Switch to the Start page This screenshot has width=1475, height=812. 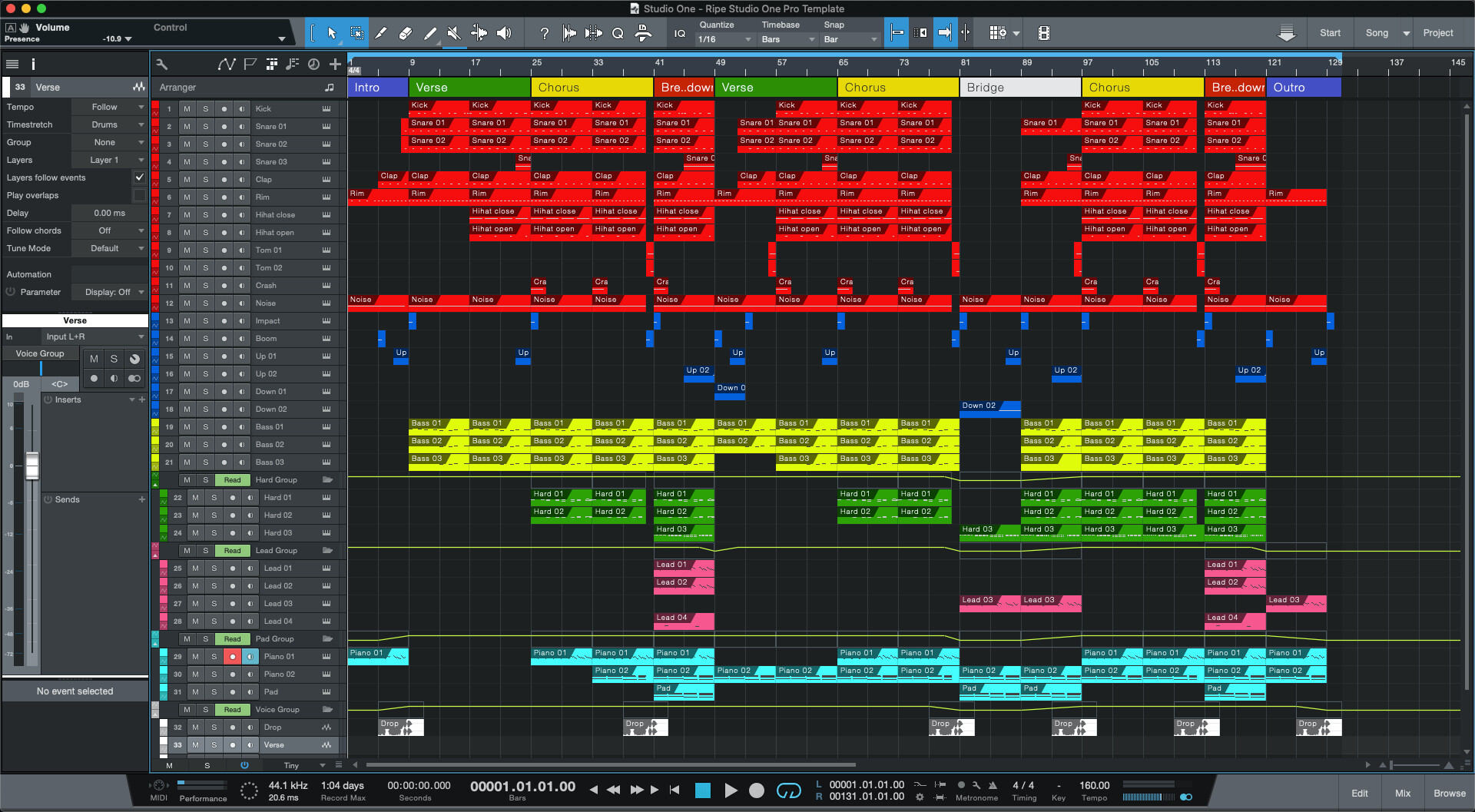click(1330, 33)
